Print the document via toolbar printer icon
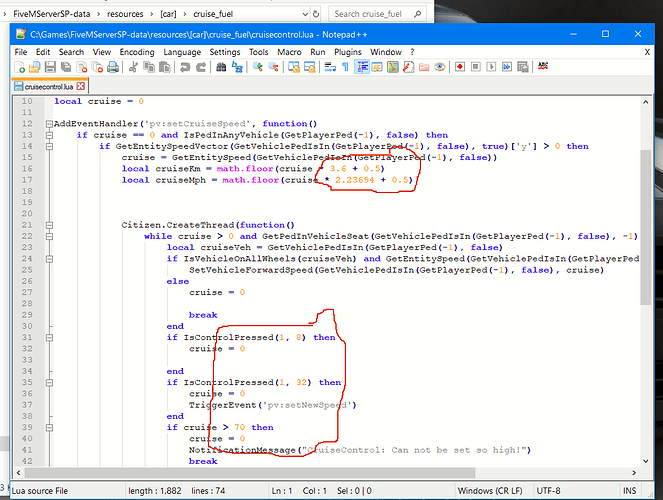Image resolution: width=663 pixels, height=500 pixels. (113, 67)
